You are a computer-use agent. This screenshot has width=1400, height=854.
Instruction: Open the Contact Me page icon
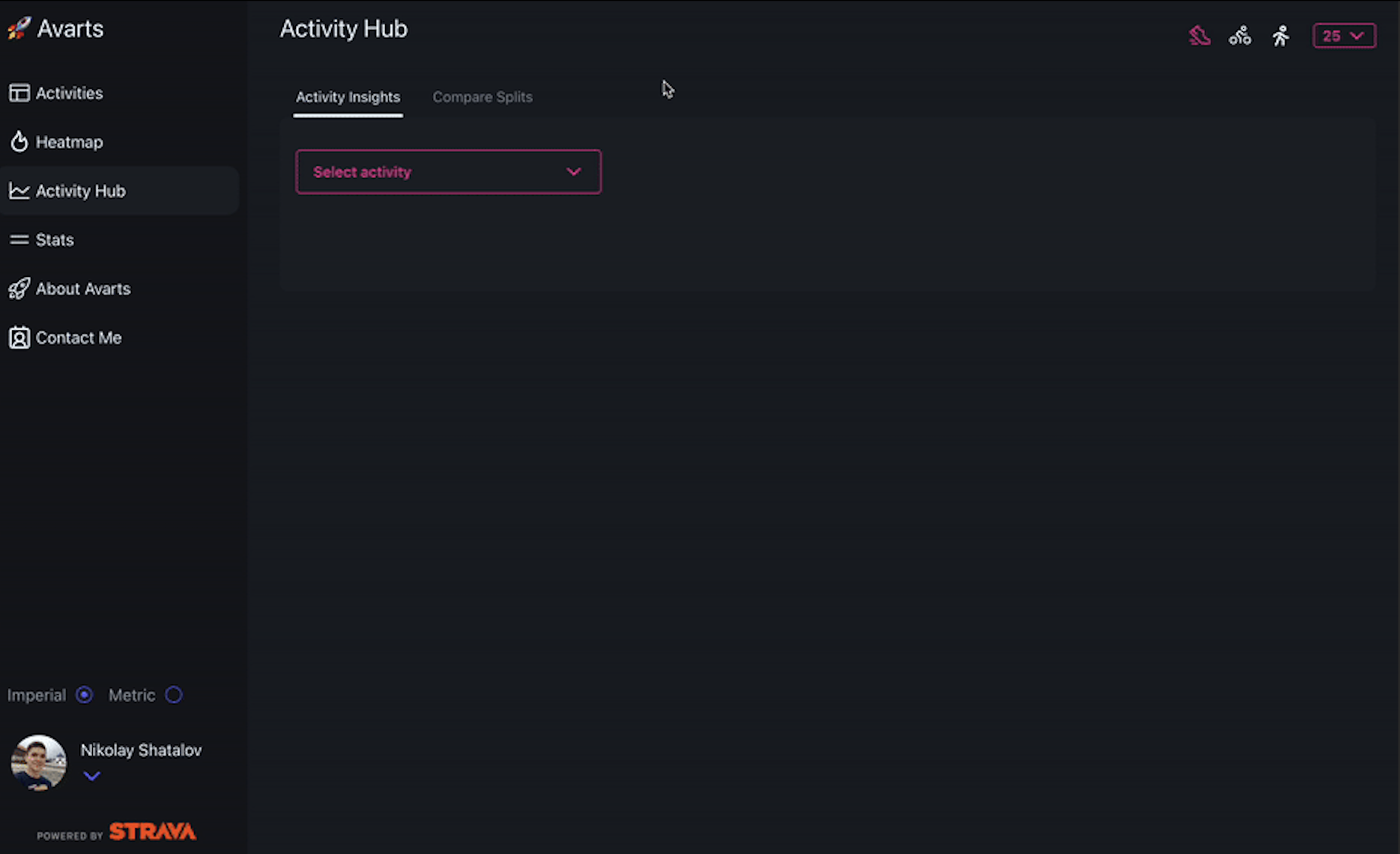click(20, 338)
